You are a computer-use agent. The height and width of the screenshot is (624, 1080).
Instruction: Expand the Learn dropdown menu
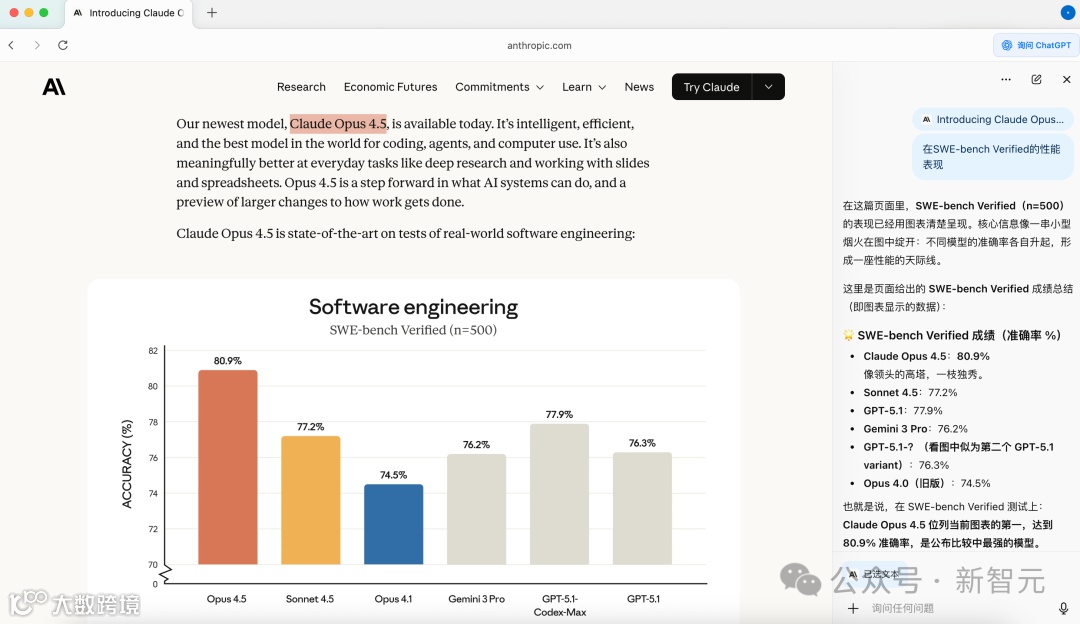click(x=584, y=87)
